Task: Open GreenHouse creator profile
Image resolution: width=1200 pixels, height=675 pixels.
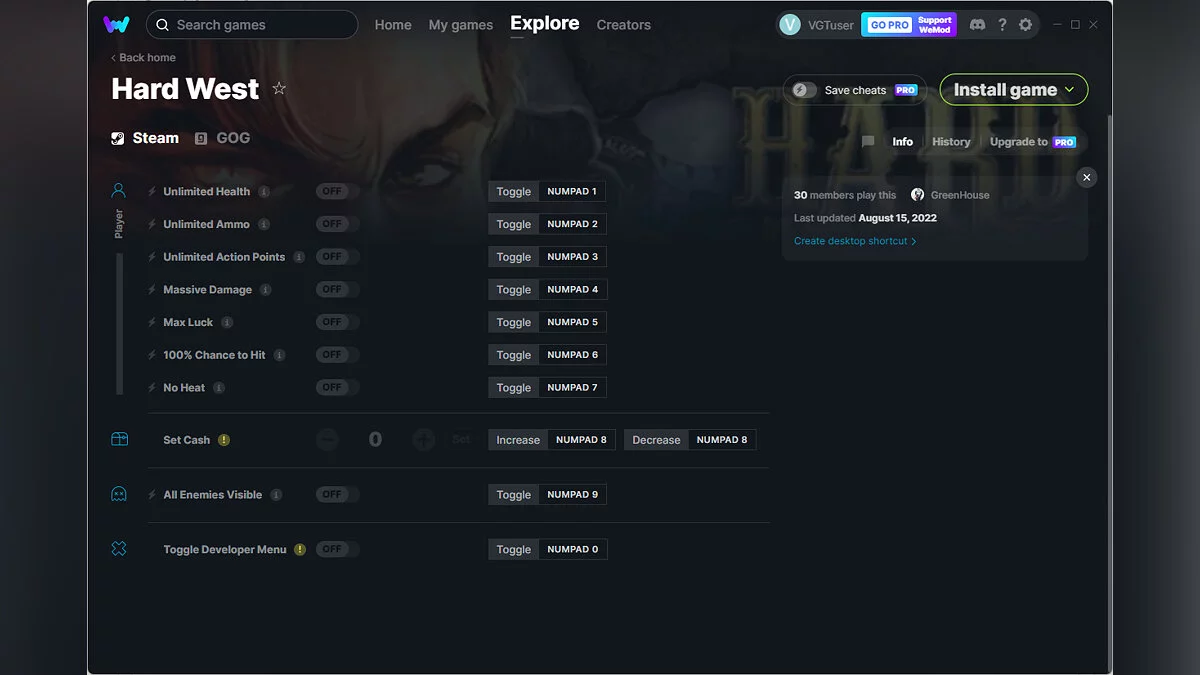Action: coord(950,195)
